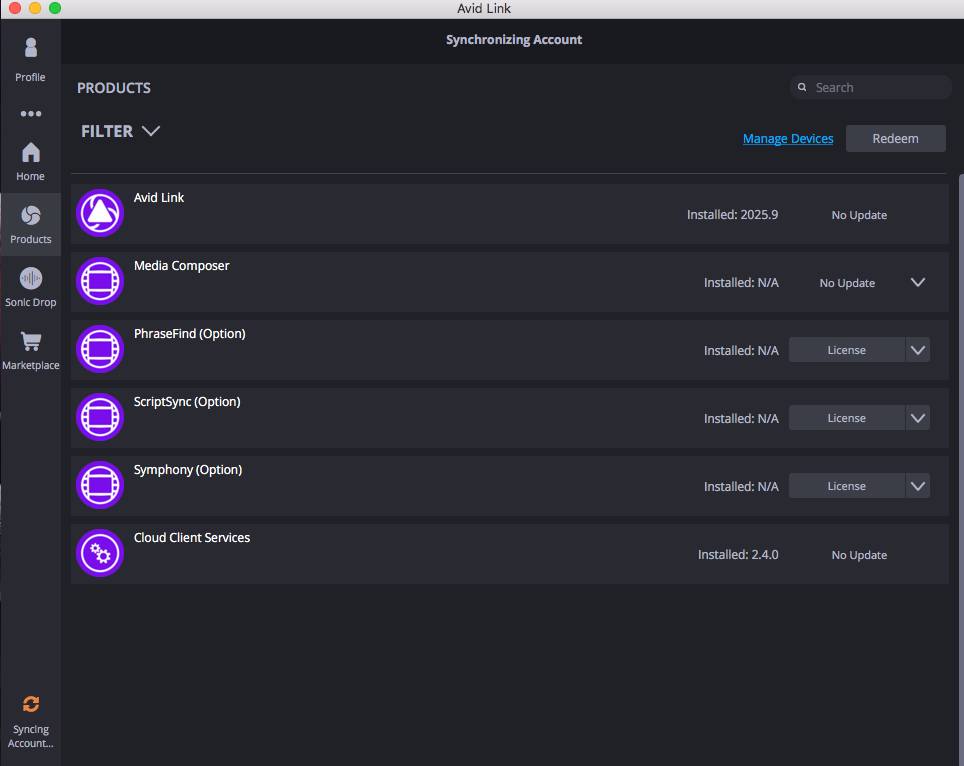Viewport: 964px width, 766px height.
Task: Expand the FILTER dropdown
Action: point(120,131)
